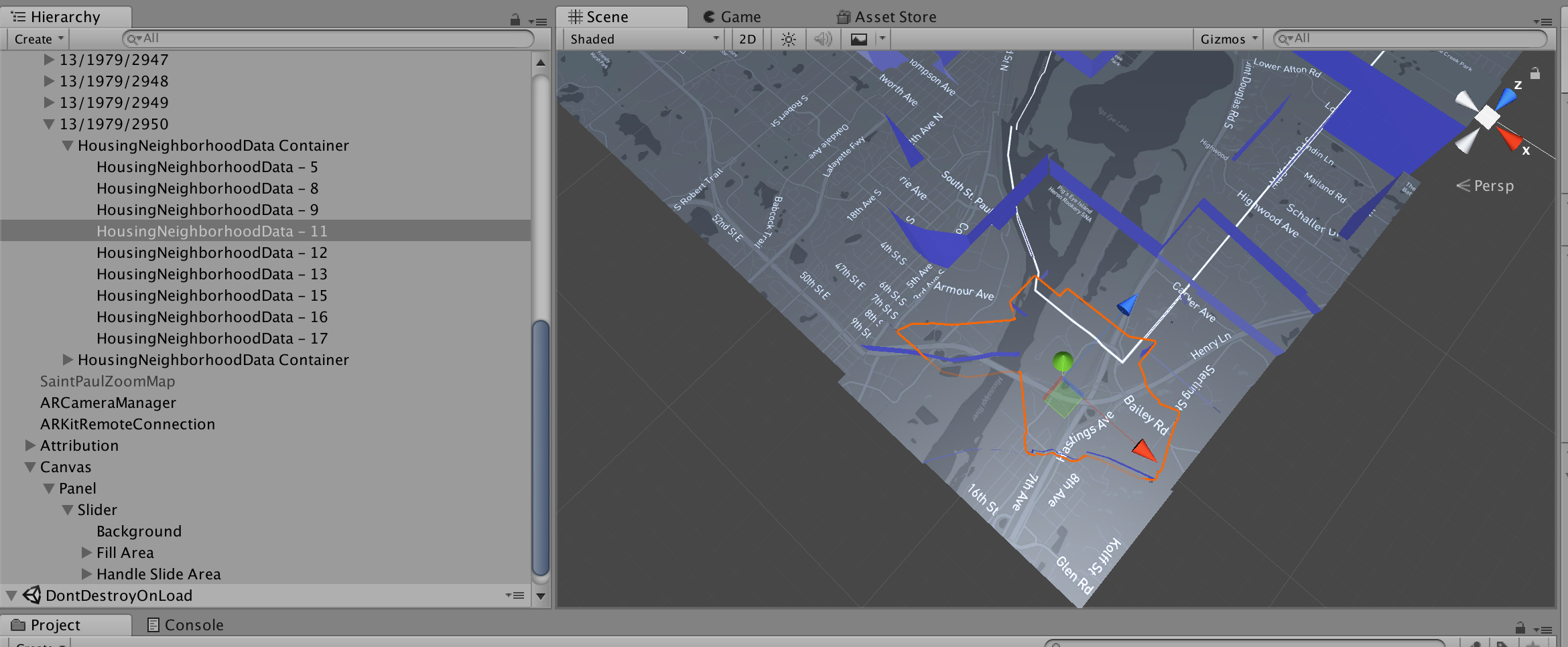Click the padlock icon above the scene gizmo
The width and height of the screenshot is (1568, 647).
coord(1535,72)
